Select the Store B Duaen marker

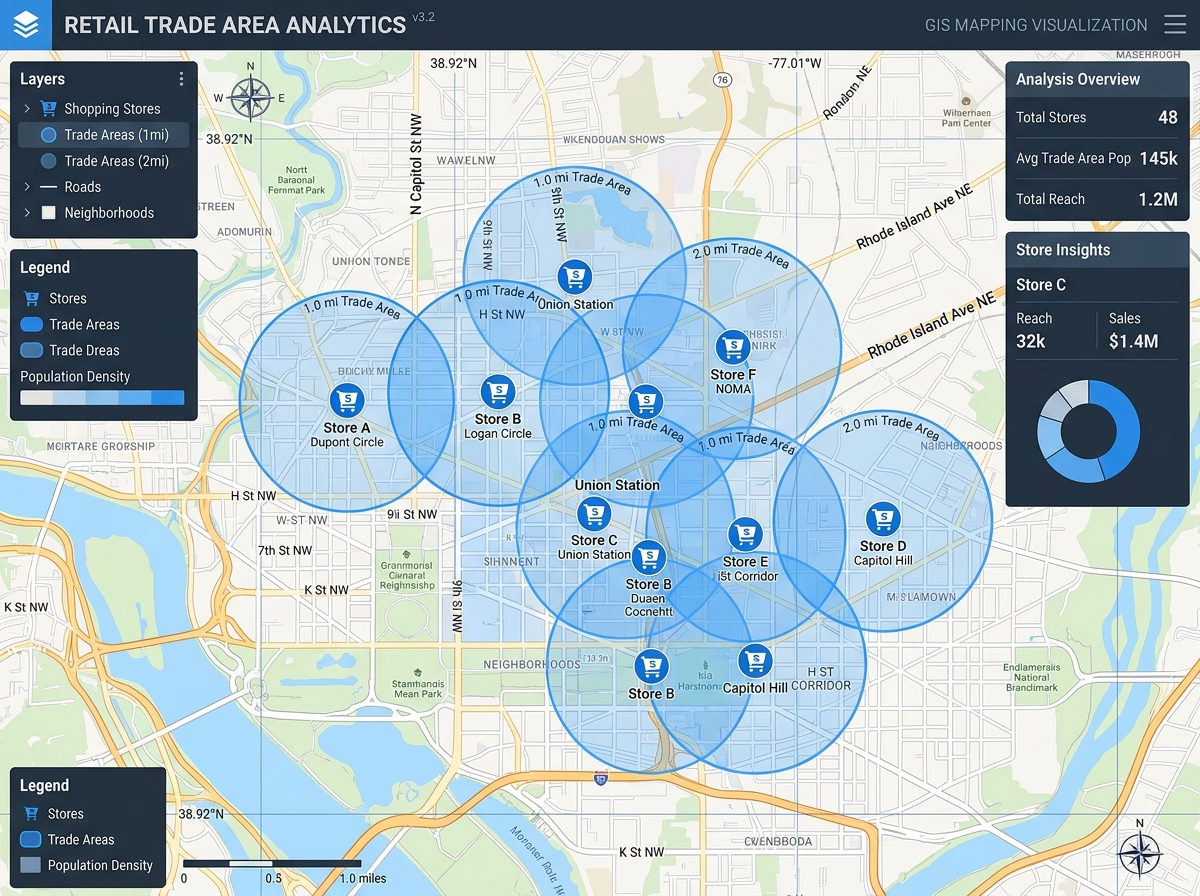coord(649,558)
